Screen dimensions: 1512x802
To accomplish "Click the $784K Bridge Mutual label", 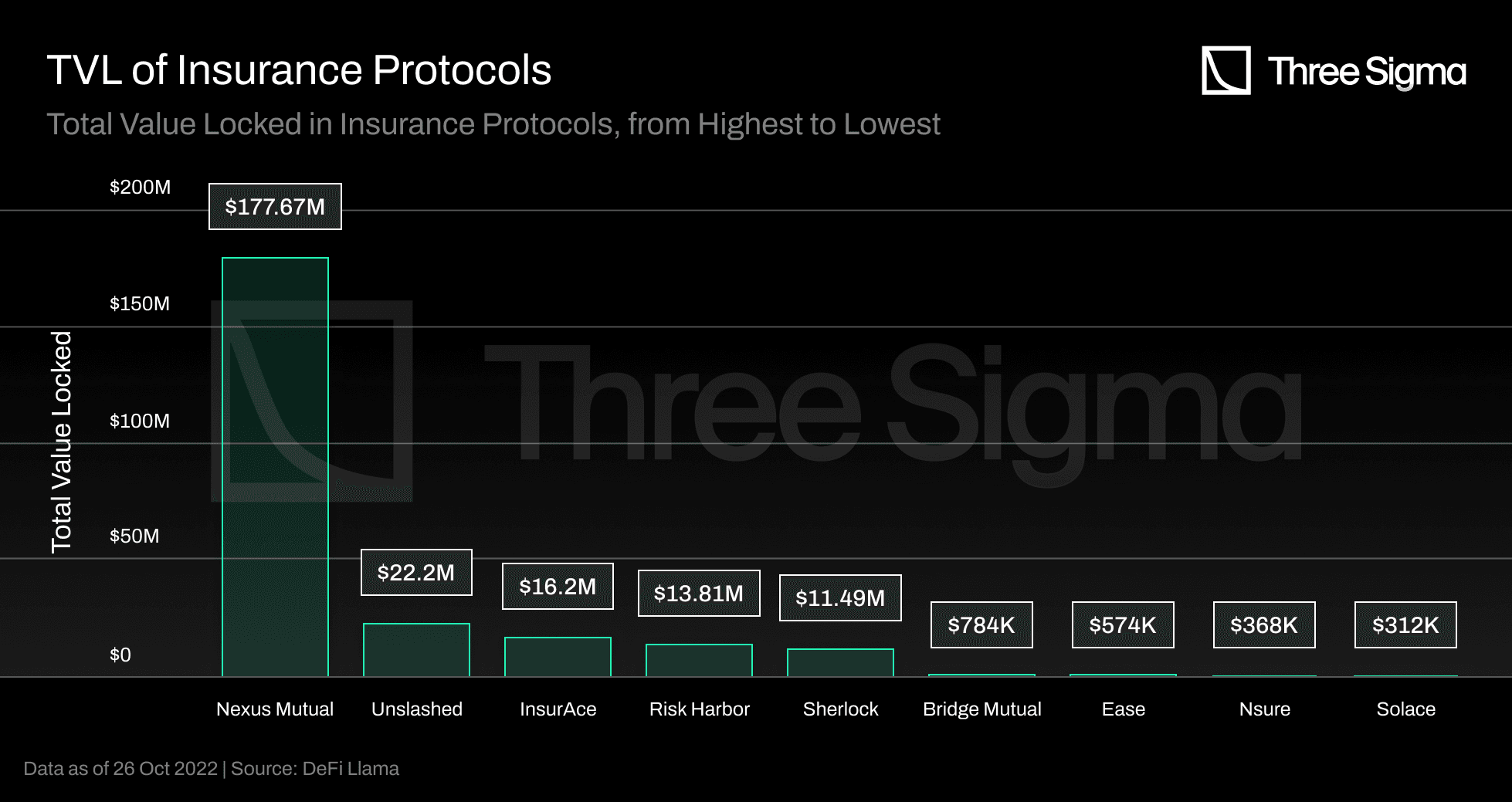I will point(981,625).
